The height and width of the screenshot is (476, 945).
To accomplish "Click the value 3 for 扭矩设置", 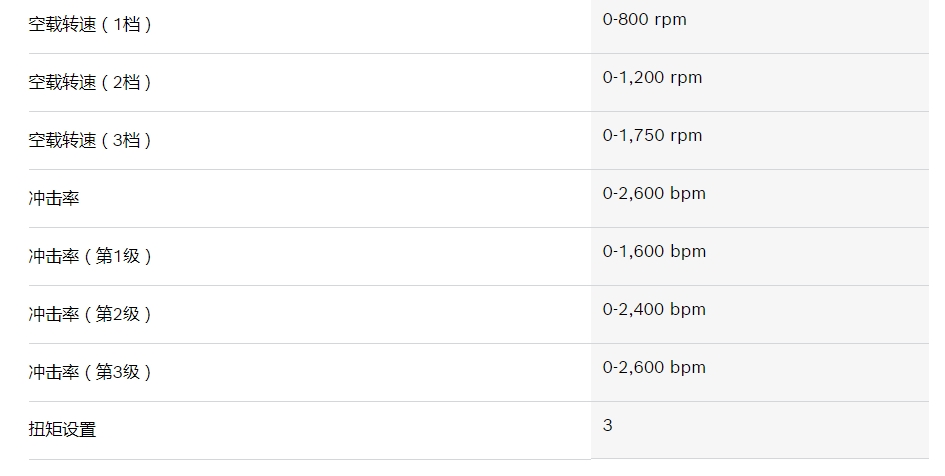I will point(608,425).
